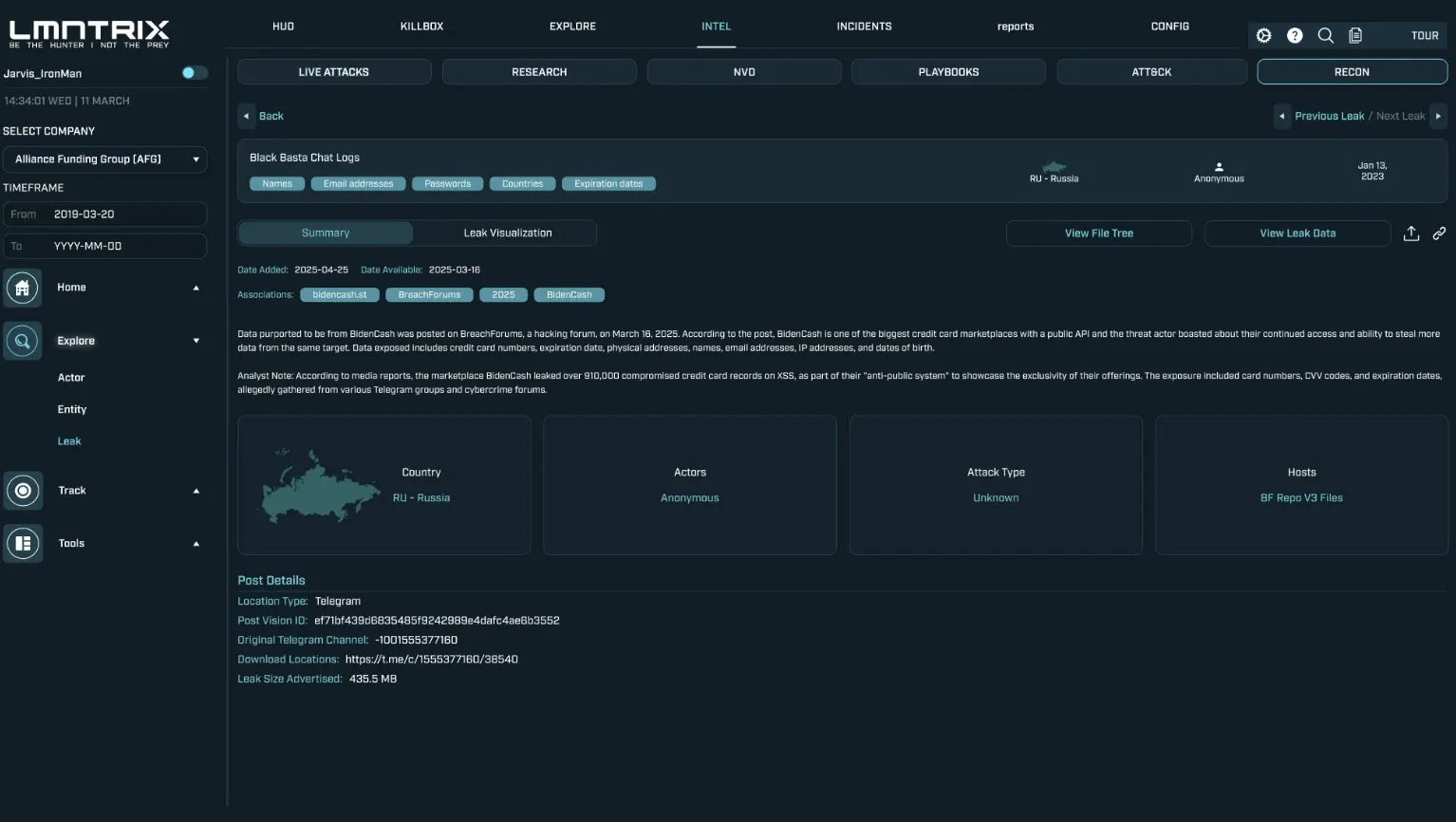This screenshot has height=822, width=1456.
Task: Click the Anonymous person icon in header
Action: [1219, 167]
